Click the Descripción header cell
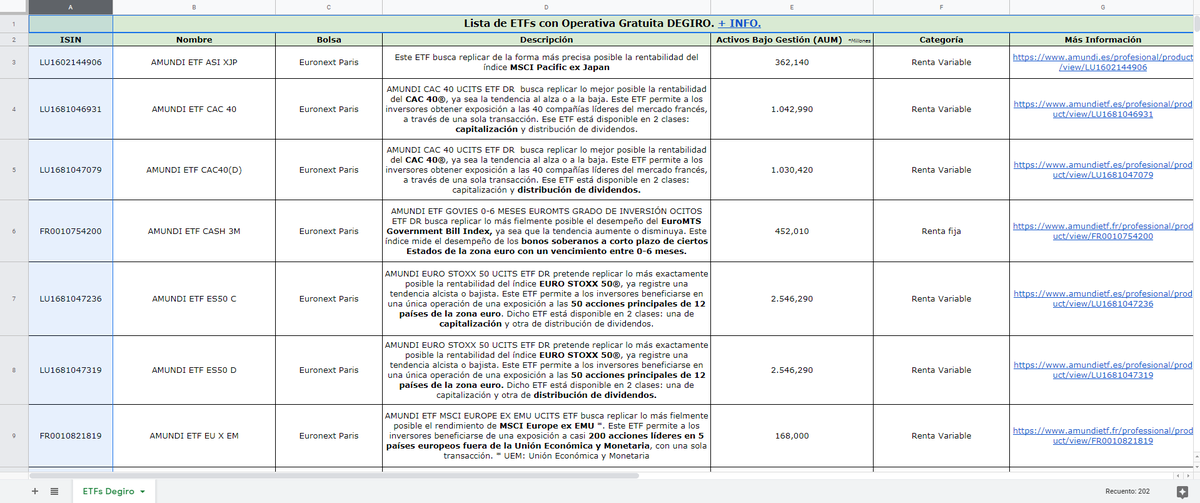 click(x=546, y=40)
